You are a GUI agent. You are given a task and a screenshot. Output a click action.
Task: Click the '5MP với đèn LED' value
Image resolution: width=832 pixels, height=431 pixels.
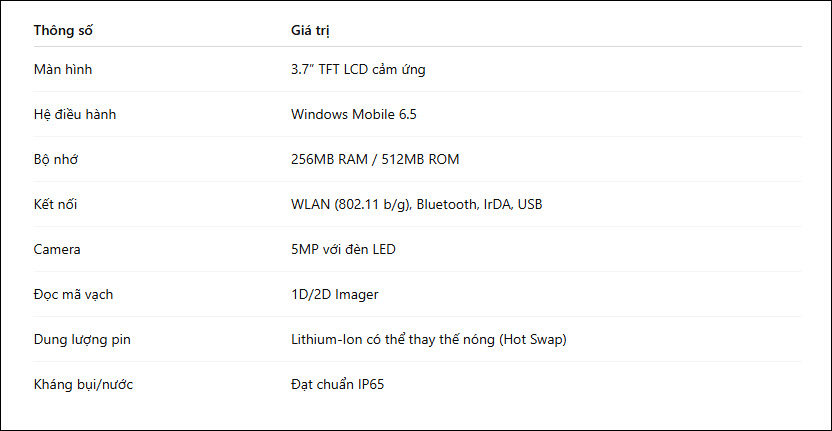click(x=343, y=249)
